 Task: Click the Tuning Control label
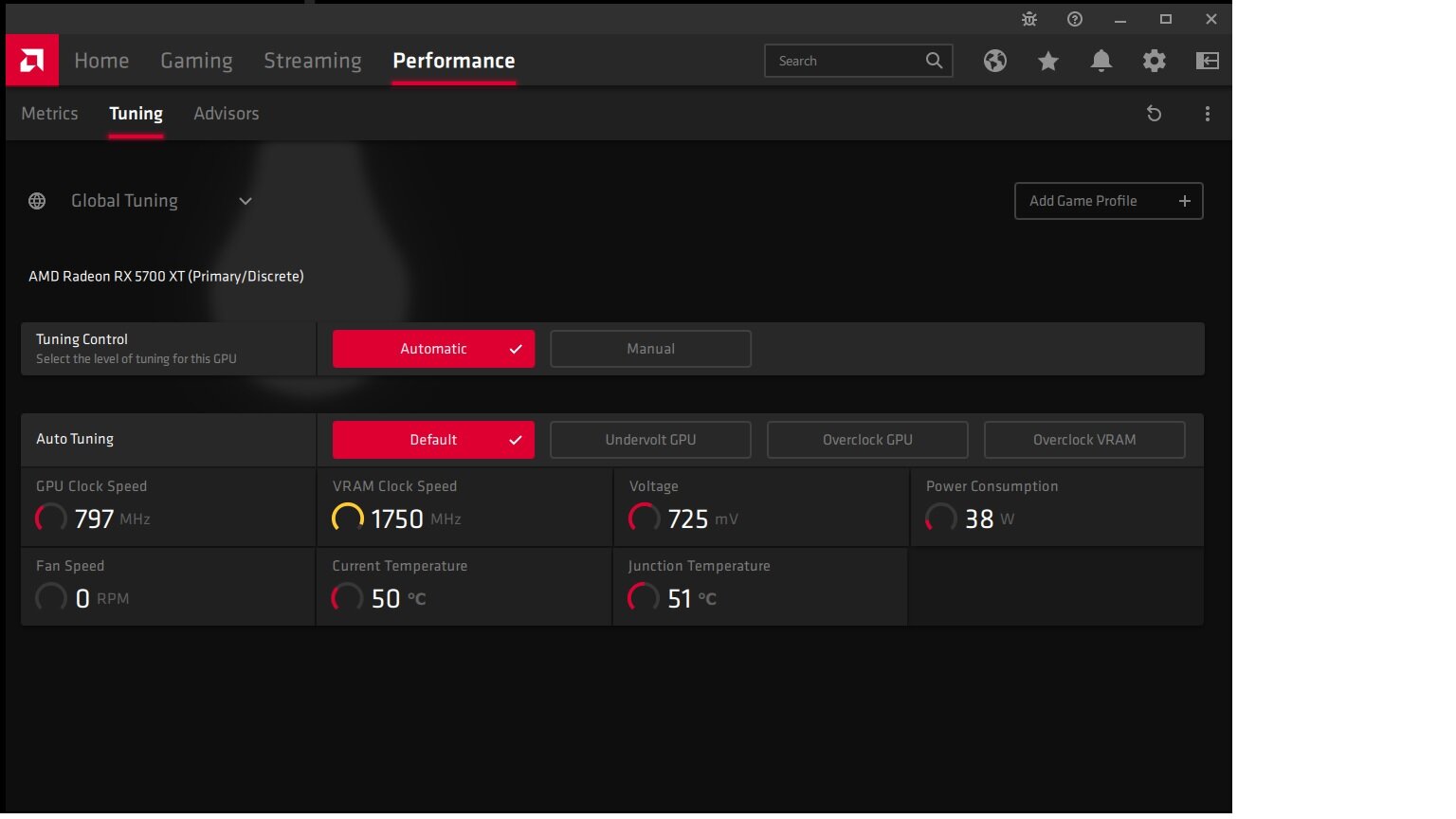[x=82, y=339]
